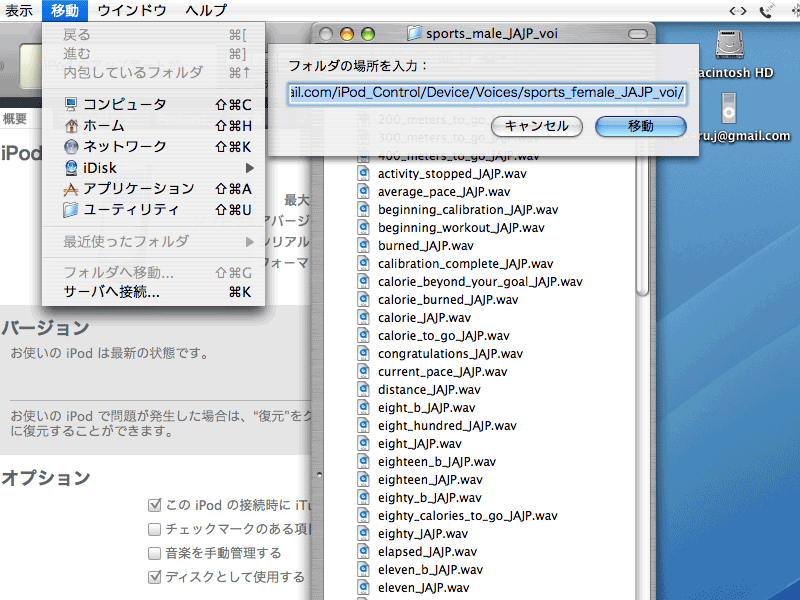This screenshot has width=800, height=600.
Task: Click wav icon beside calorie_to_go_JAJP.wav
Action: [363, 336]
